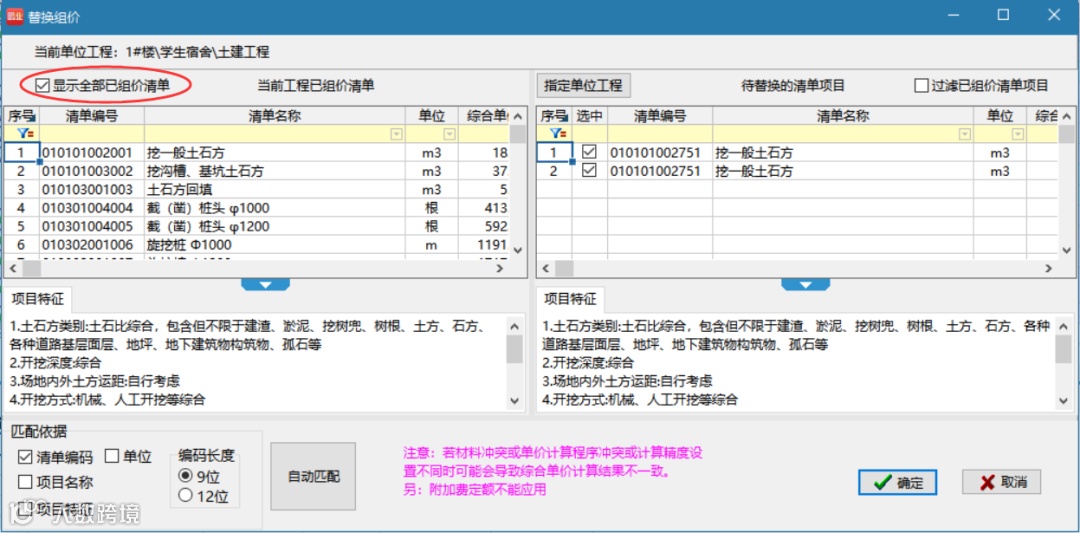Select row 旋挖桩 Φ1000

[x=256, y=245]
